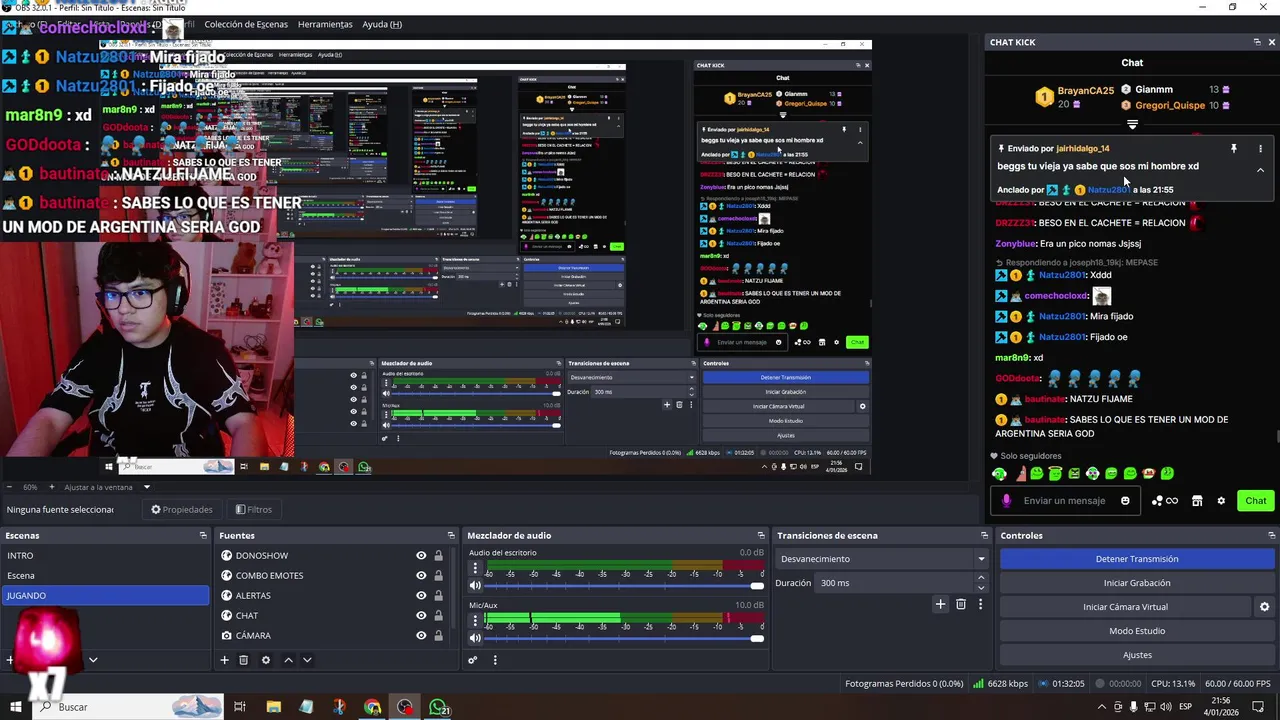
Task: Click Iniciar Grabación button
Action: [x=1137, y=583]
